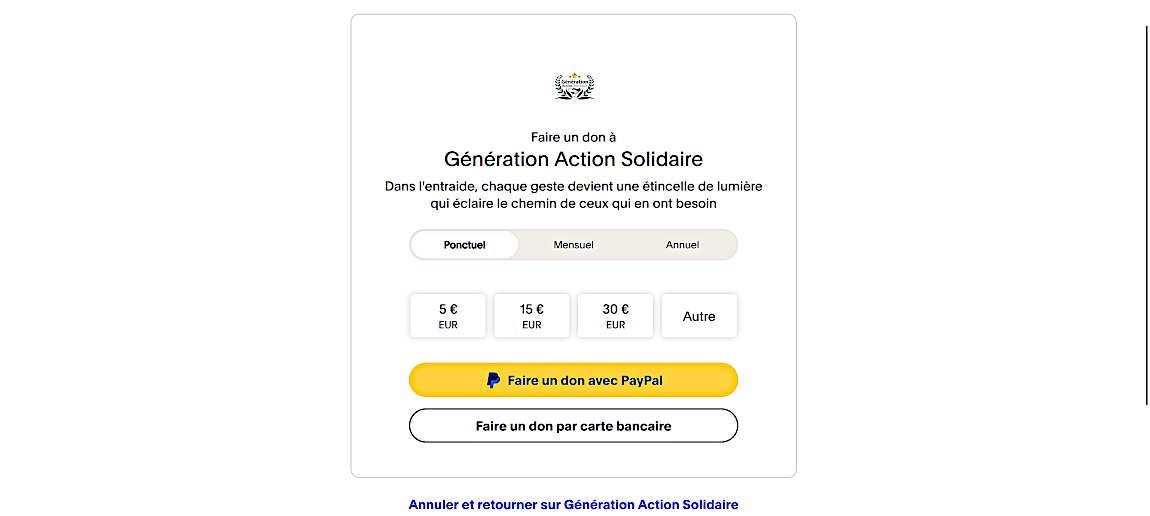
Task: Click the EUR label under 30 €
Action: (x=616, y=325)
